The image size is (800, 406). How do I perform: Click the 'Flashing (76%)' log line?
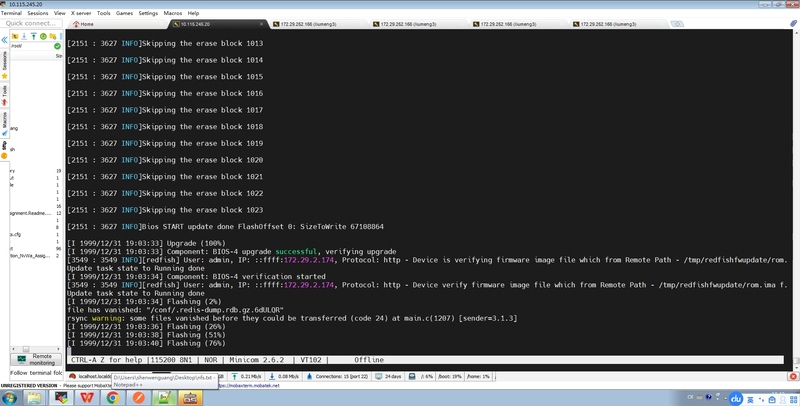146,343
